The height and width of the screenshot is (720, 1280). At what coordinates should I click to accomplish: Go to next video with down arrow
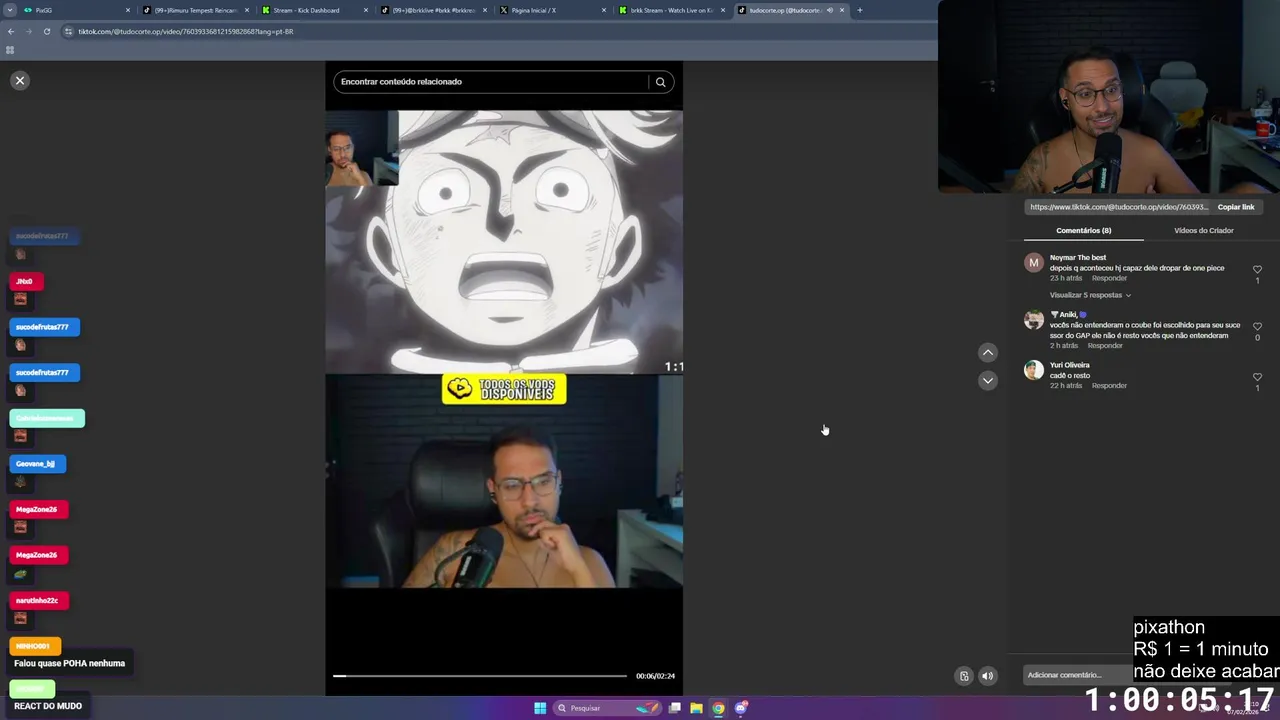(x=987, y=380)
